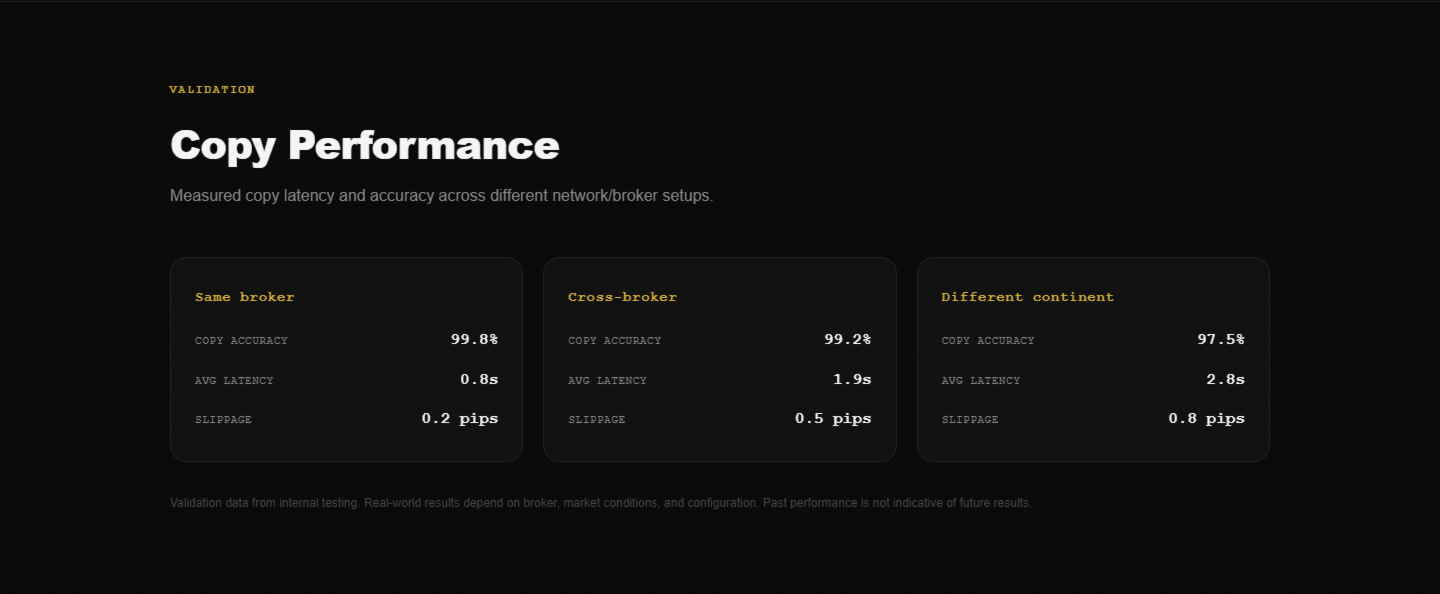Click the 1.9s average latency value
The height and width of the screenshot is (594, 1440).
pos(852,380)
